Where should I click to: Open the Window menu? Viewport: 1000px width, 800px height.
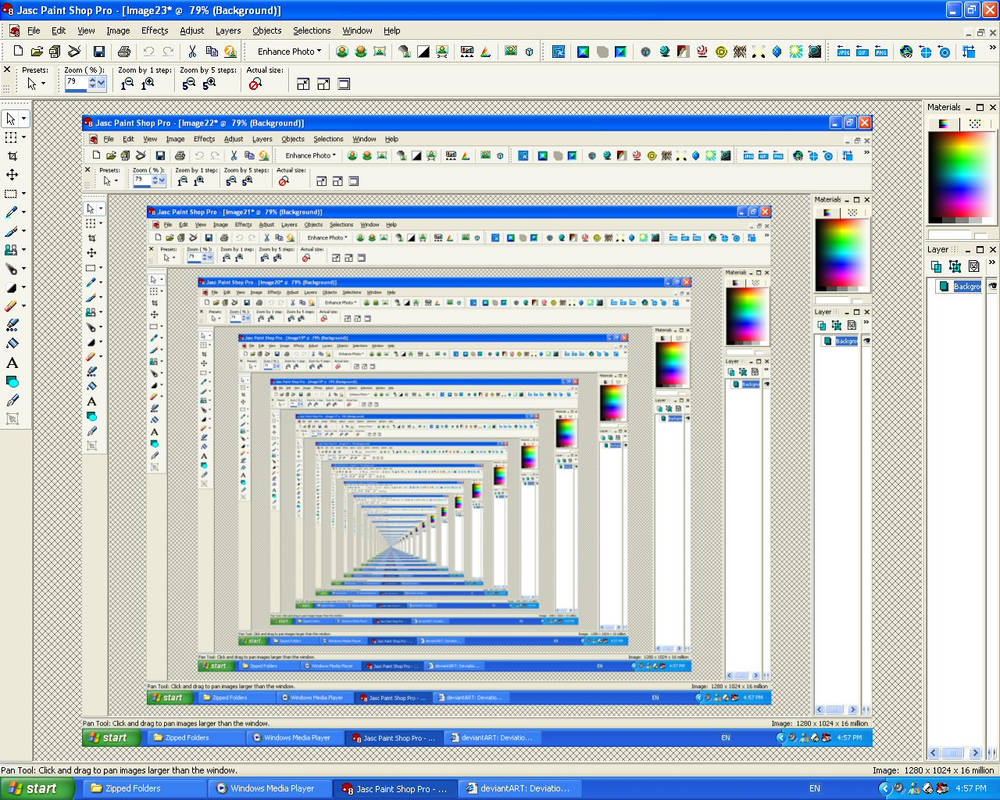point(357,31)
